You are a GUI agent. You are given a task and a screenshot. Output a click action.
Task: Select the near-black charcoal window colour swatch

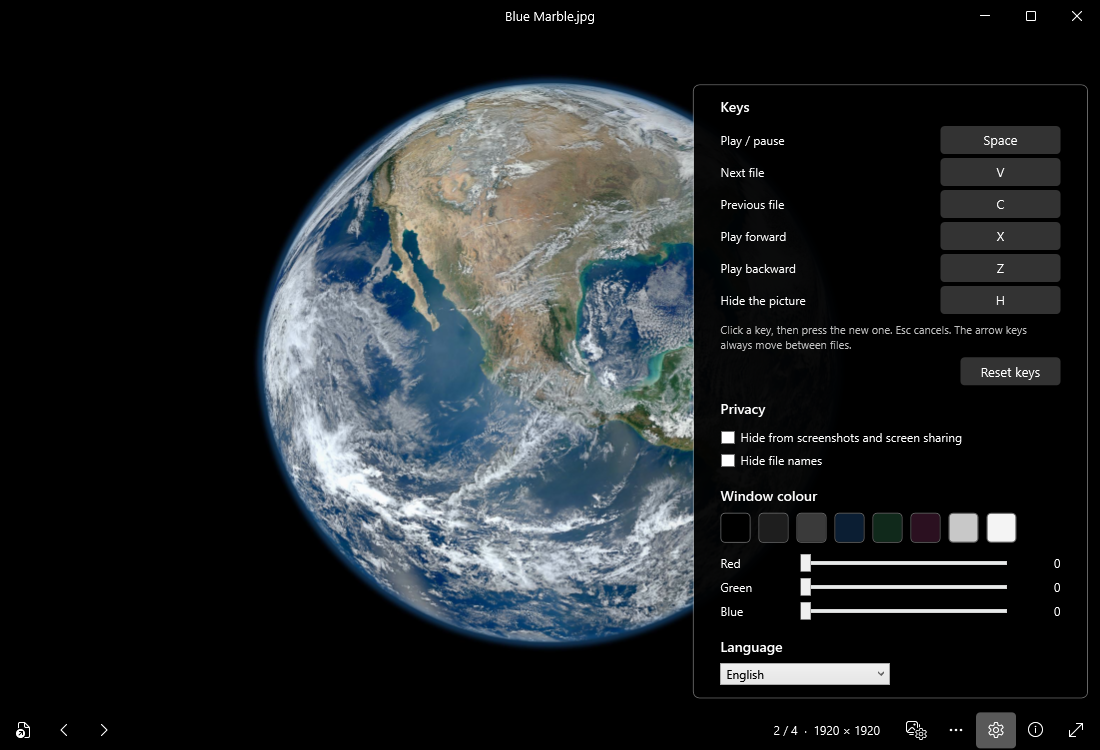point(773,528)
